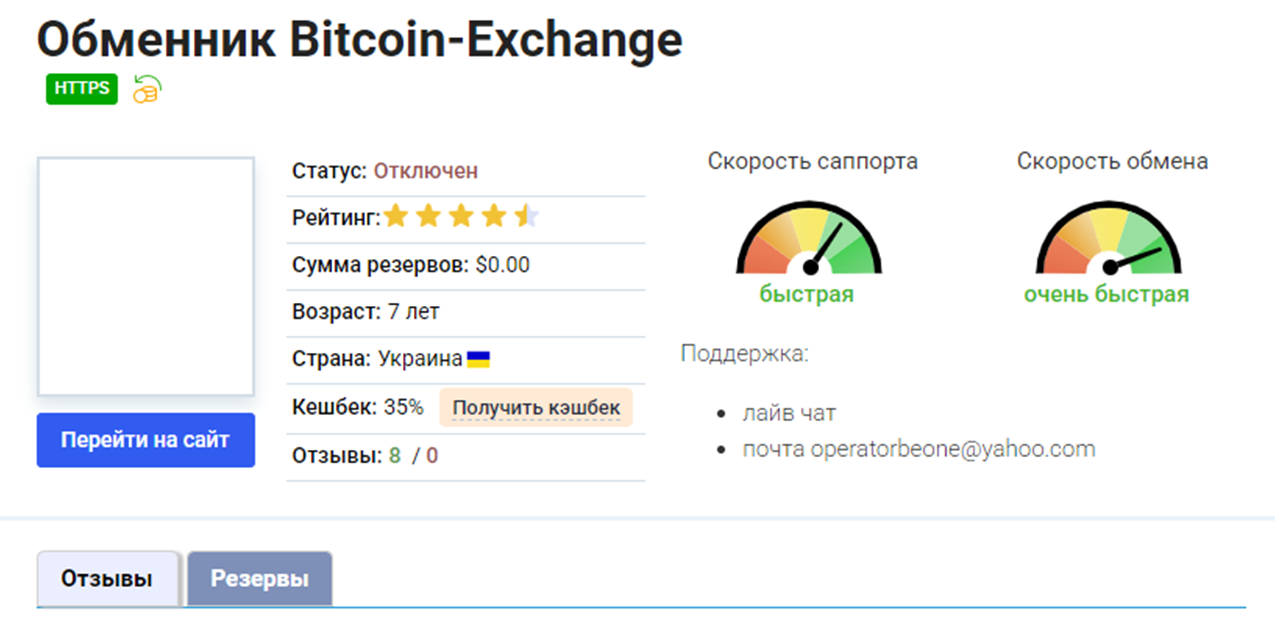
Task: Click the Получить кэшбек button
Action: (536, 408)
